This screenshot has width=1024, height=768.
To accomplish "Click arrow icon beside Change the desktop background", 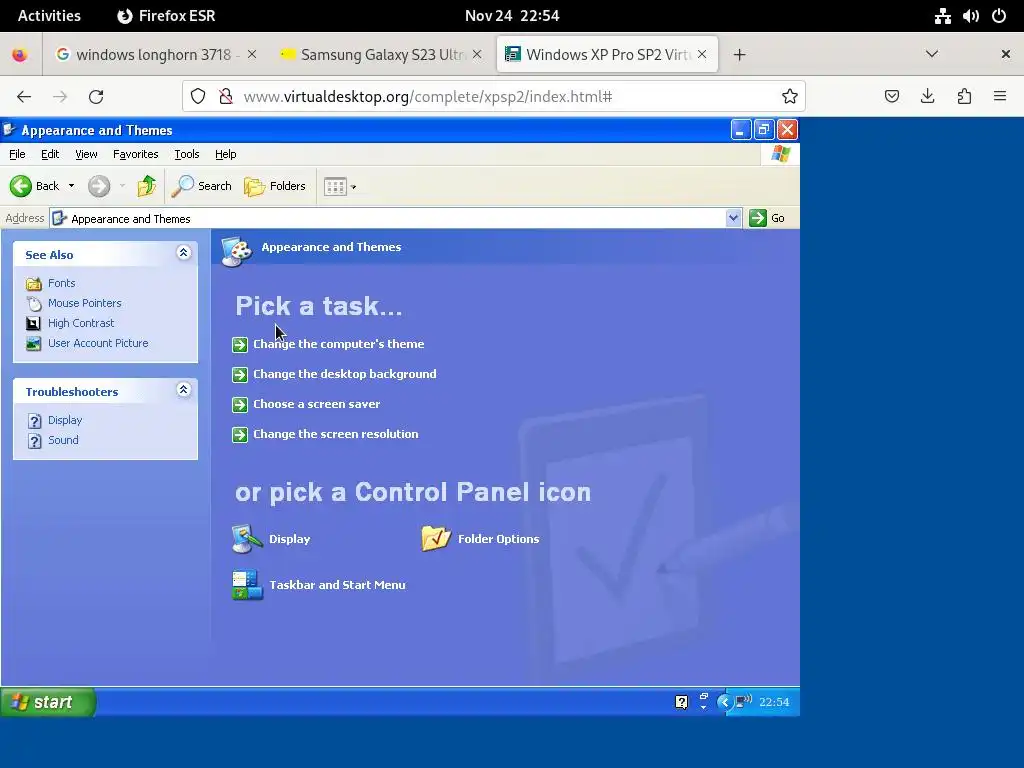I will pyautogui.click(x=240, y=374).
